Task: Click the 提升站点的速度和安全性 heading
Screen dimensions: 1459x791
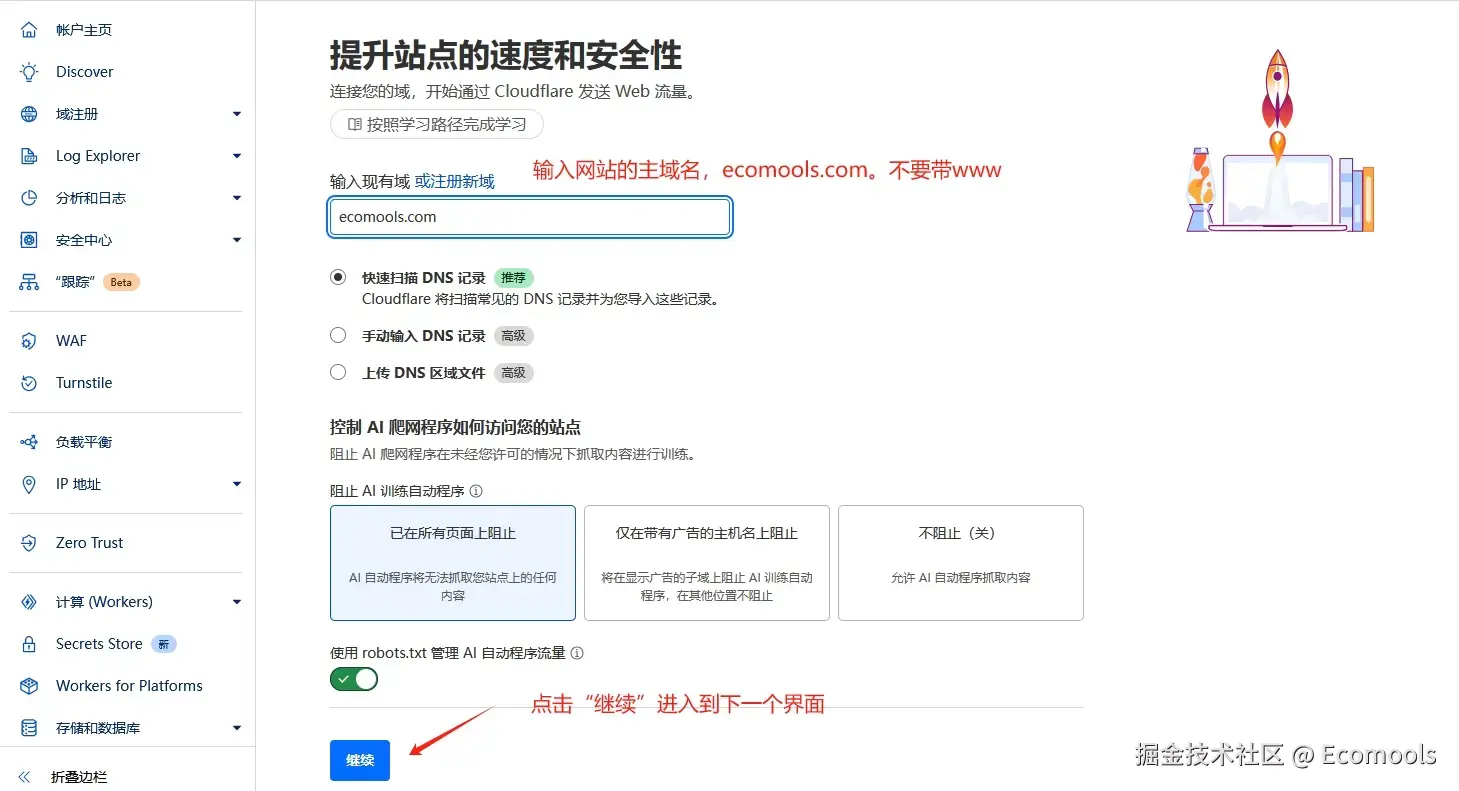Action: pyautogui.click(x=506, y=55)
